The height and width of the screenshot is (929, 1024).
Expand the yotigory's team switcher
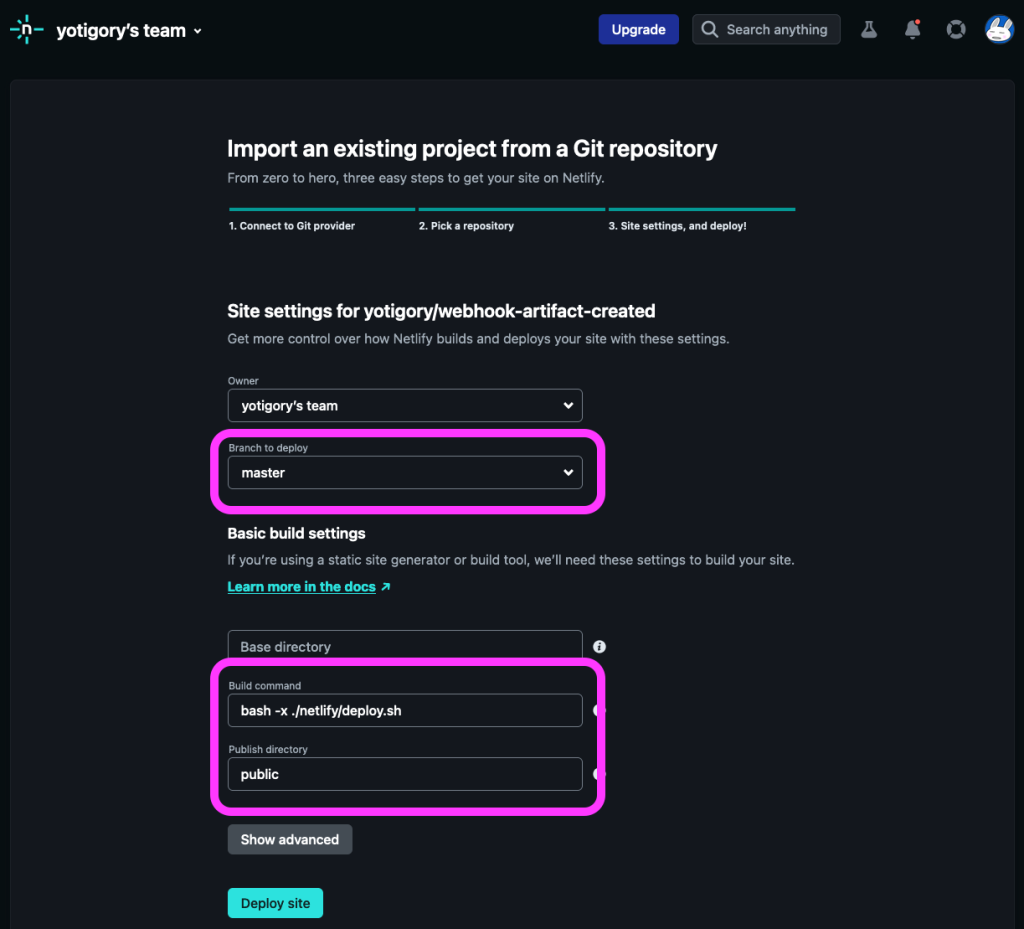tap(129, 30)
